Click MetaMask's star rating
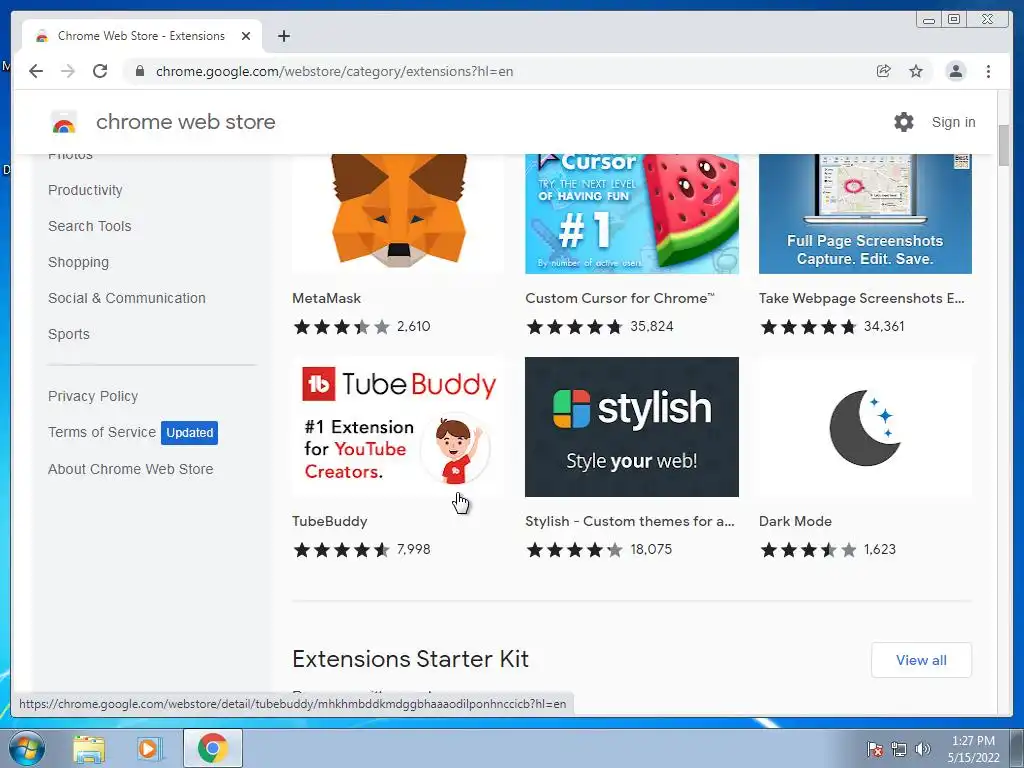The width and height of the screenshot is (1024, 768). (342, 327)
